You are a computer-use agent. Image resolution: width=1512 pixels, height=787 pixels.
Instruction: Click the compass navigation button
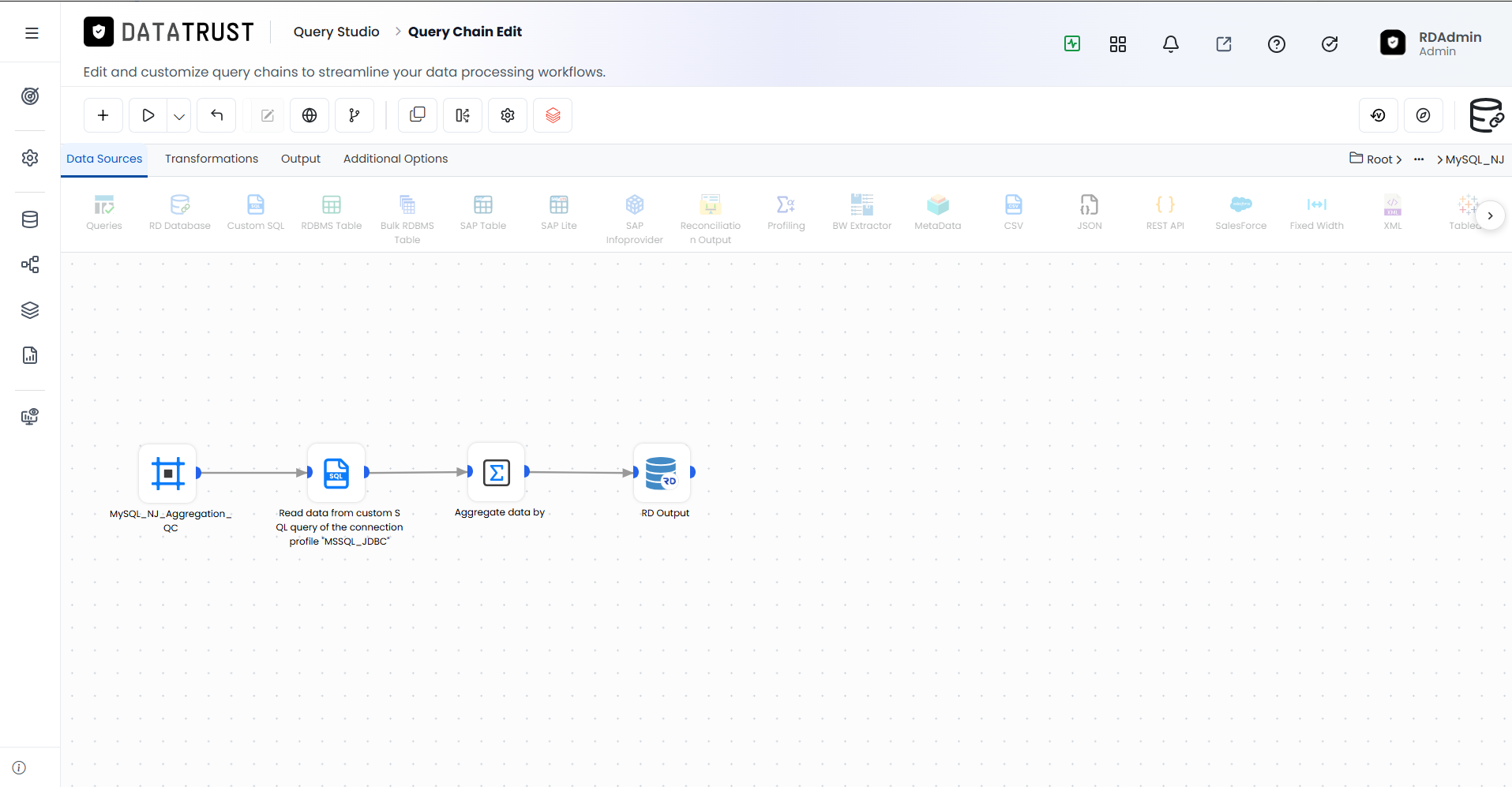tap(1424, 115)
